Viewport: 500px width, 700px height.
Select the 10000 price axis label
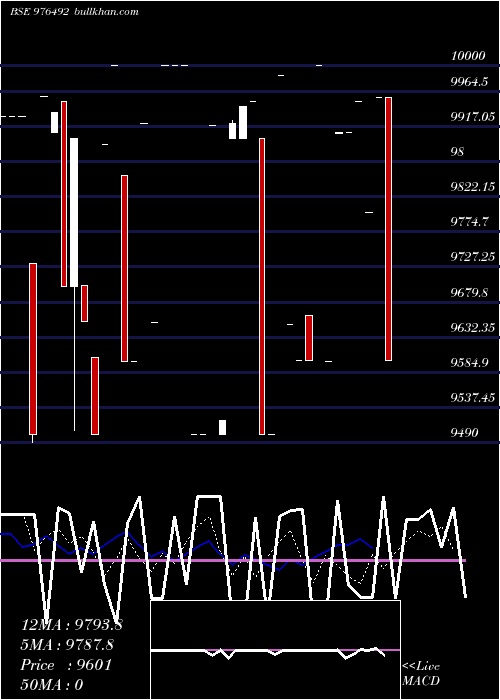tap(468, 56)
